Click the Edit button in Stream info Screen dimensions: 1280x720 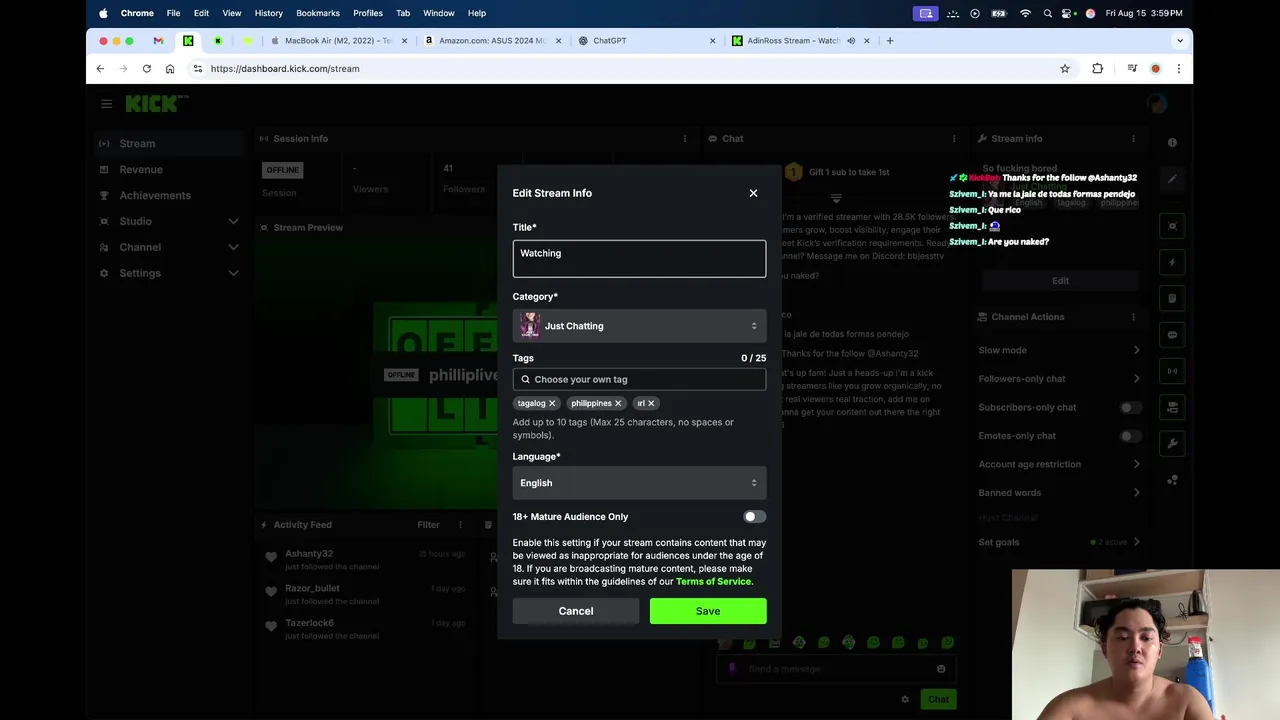pyautogui.click(x=1060, y=281)
